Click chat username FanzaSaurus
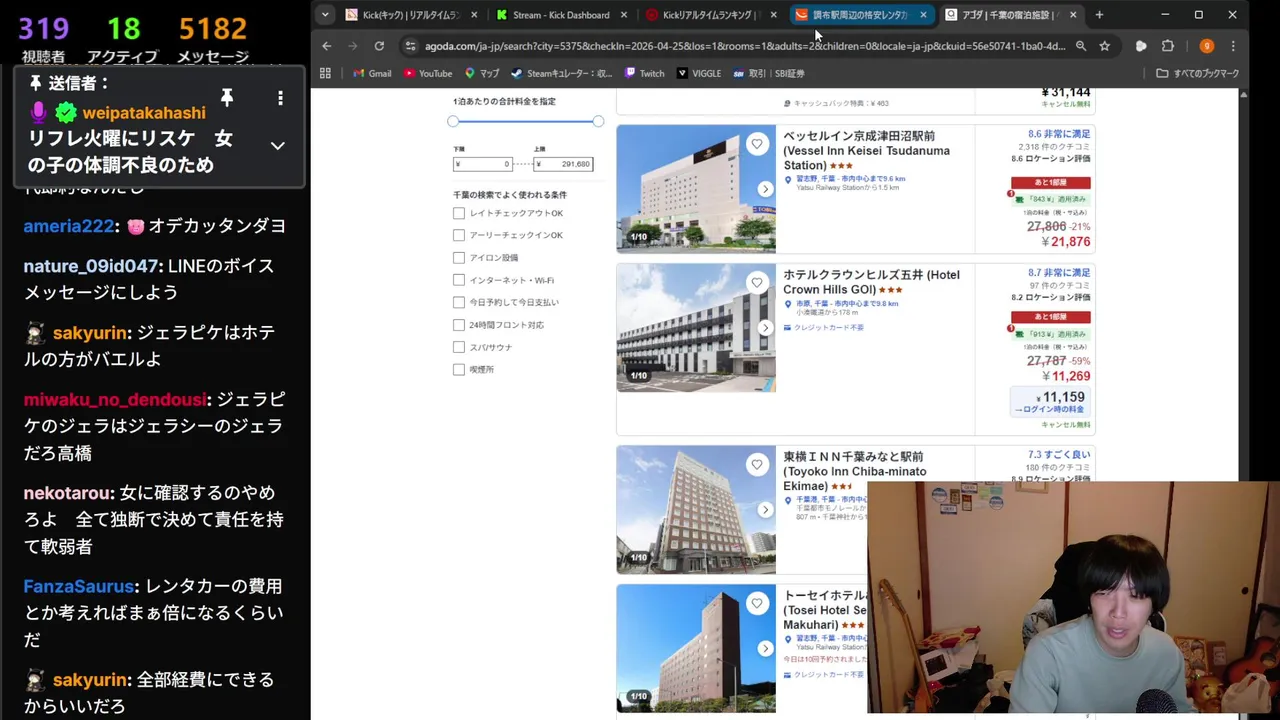This screenshot has width=1280, height=720. tap(79, 586)
